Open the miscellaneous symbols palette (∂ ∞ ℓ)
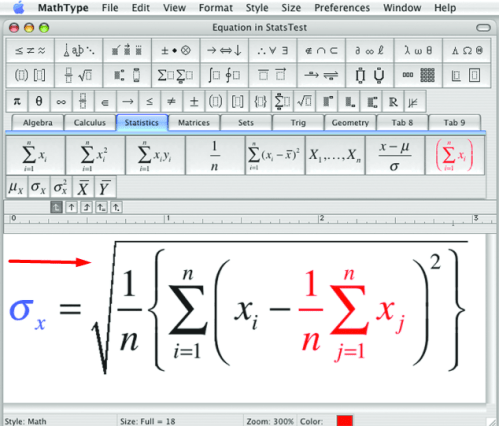Screen dimensions: 499x426 coord(370,50)
